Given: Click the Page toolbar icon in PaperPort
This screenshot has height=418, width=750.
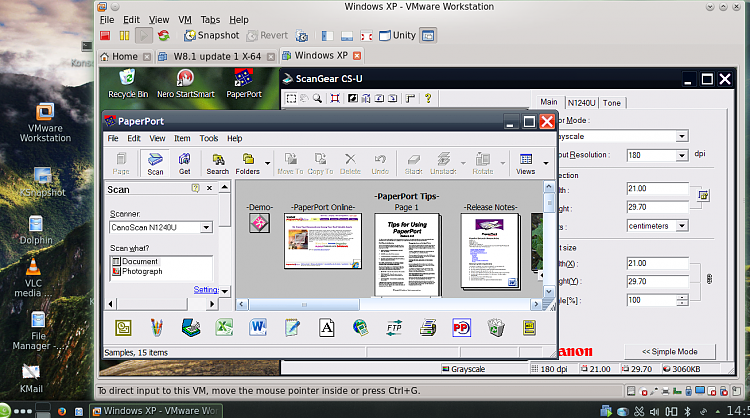Looking at the screenshot, I should (x=121, y=164).
